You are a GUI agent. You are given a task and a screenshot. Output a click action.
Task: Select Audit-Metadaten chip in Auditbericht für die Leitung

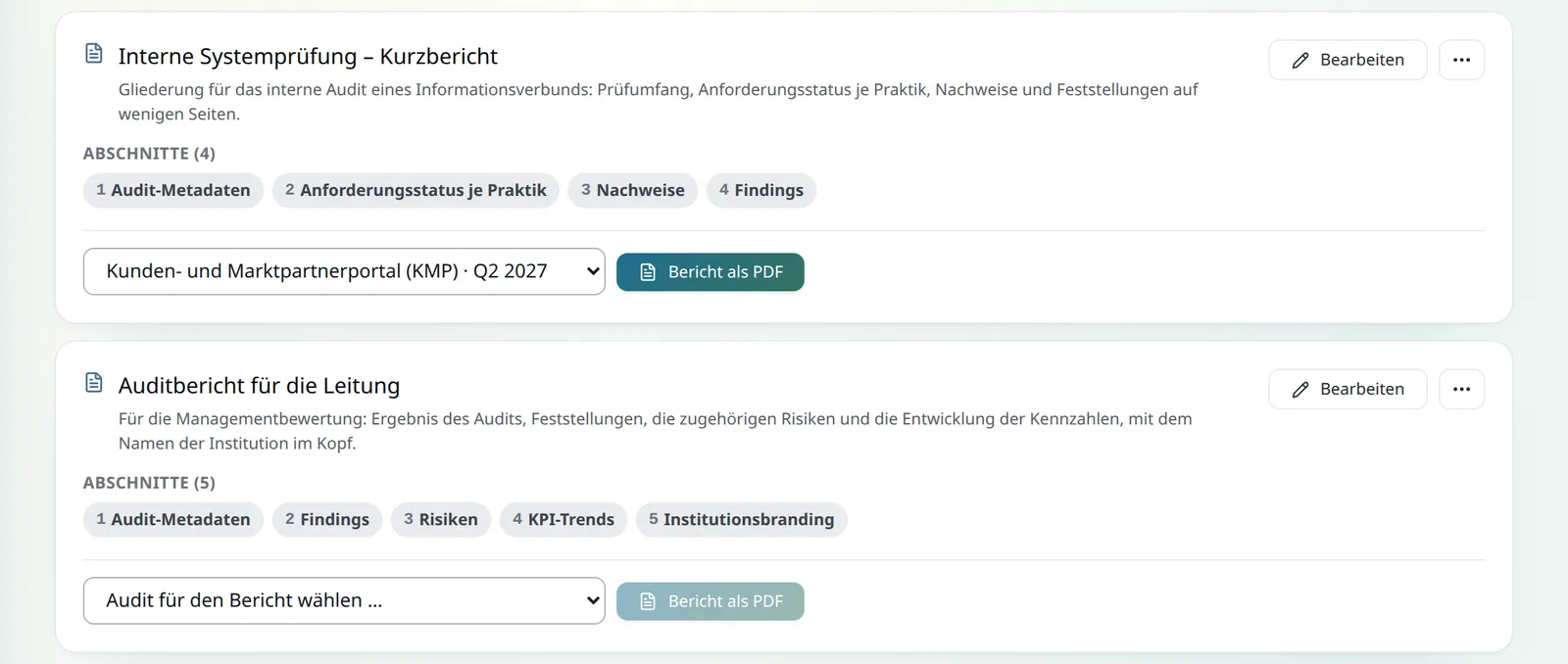pos(173,519)
